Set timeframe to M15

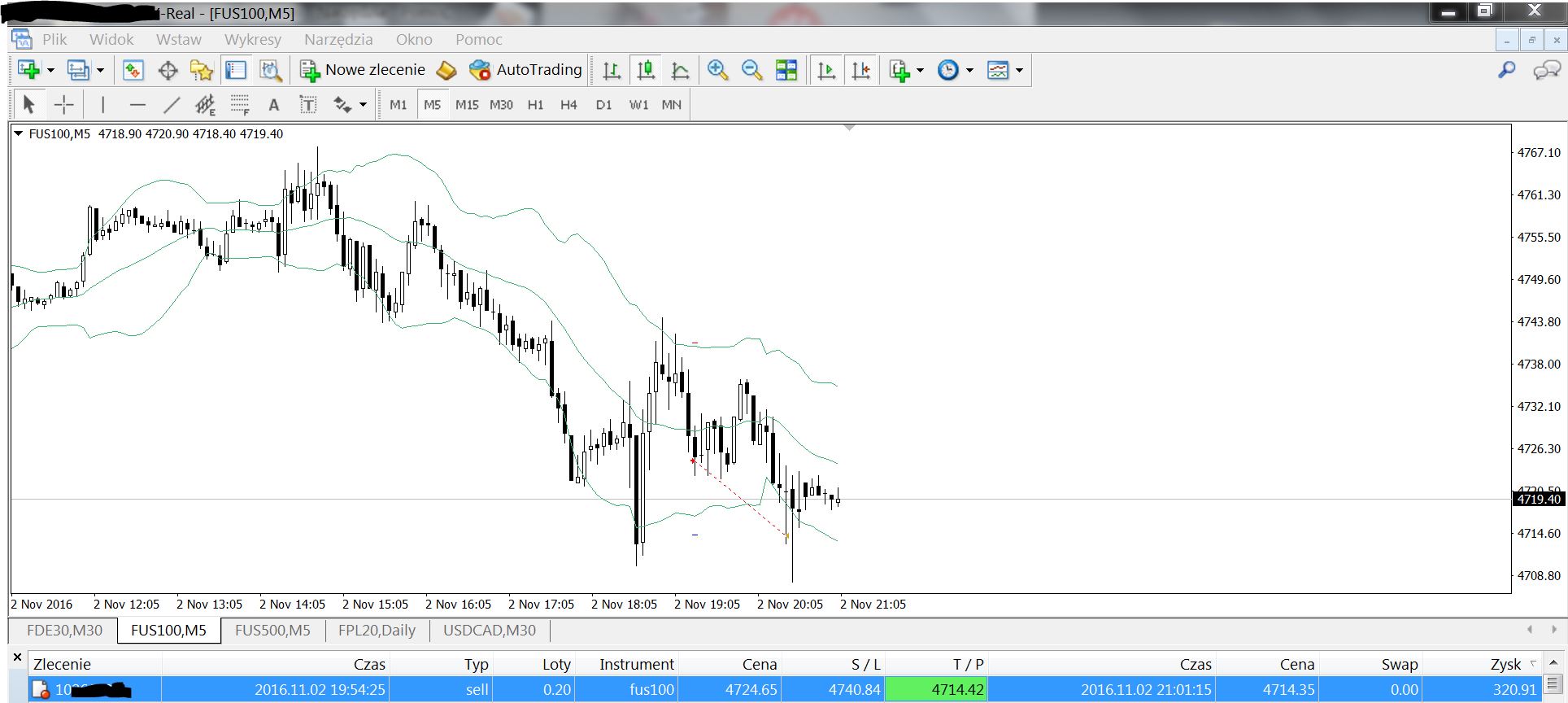pyautogui.click(x=467, y=104)
